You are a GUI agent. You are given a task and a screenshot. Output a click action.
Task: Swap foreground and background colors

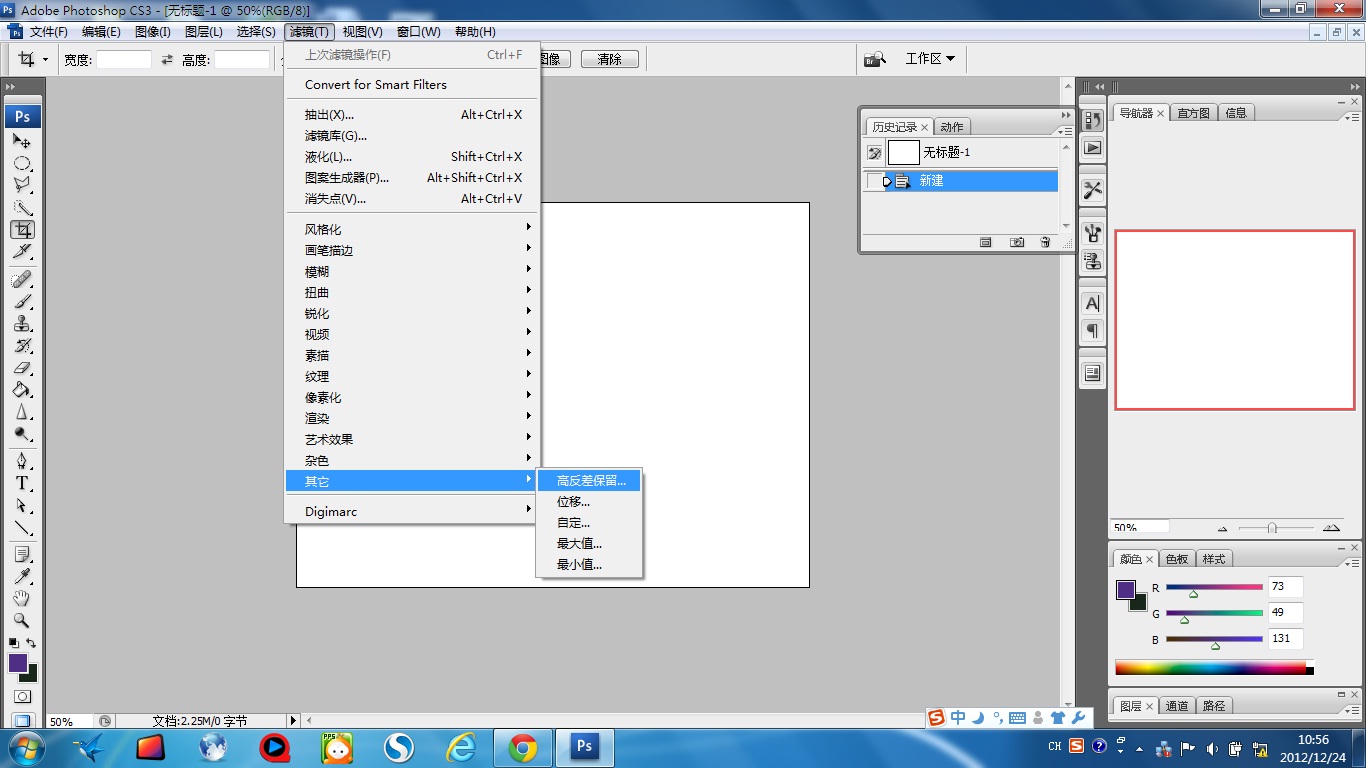pos(31,643)
